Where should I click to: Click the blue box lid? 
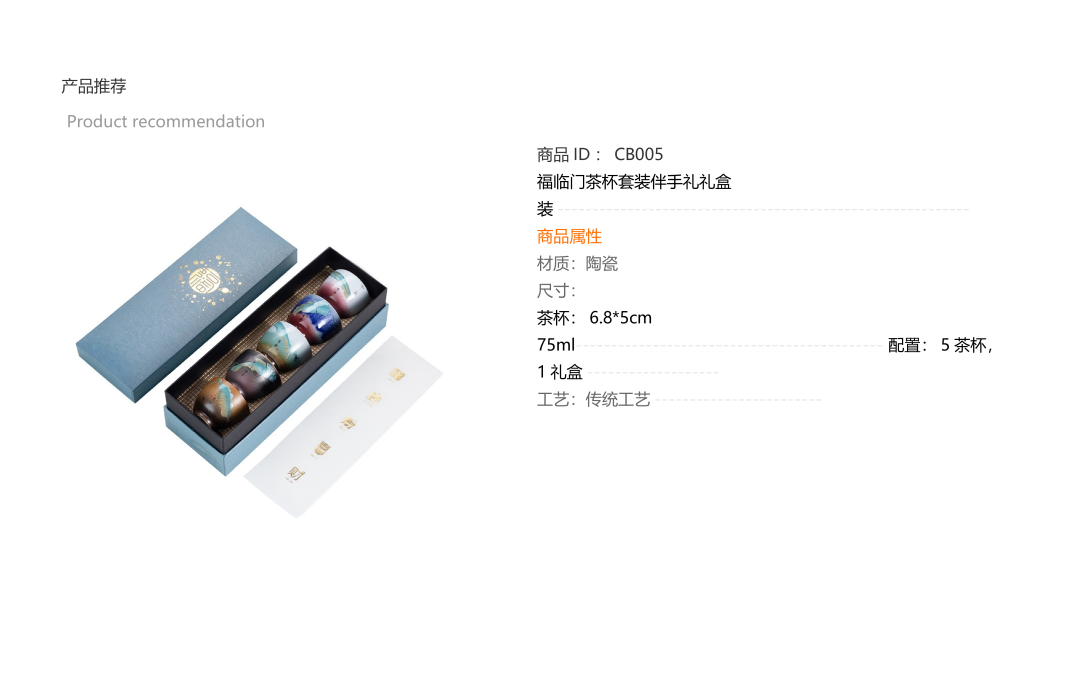187,304
